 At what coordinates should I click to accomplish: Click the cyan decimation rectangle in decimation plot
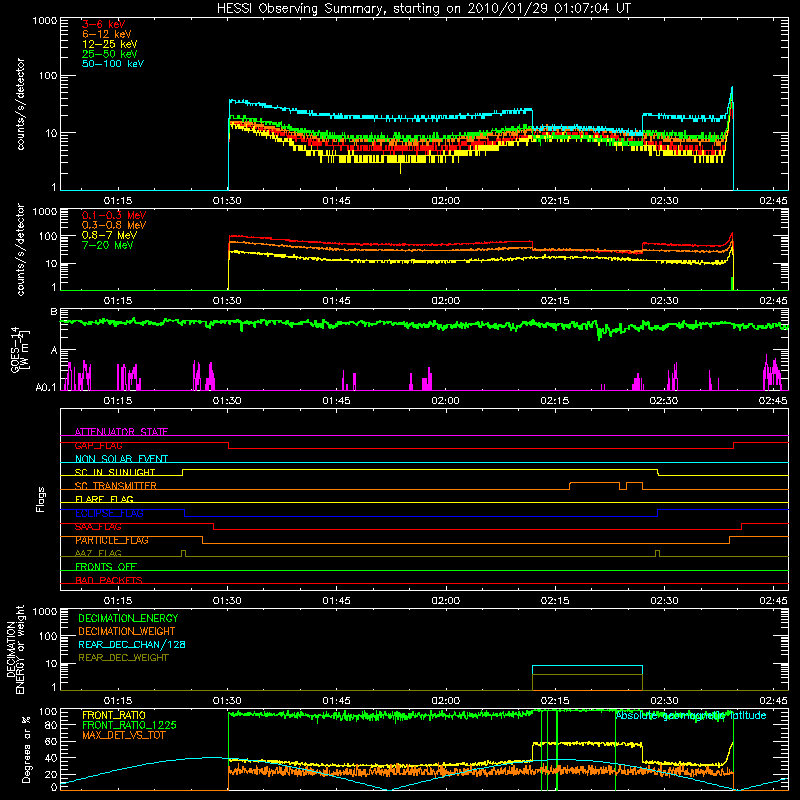pyautogui.click(x=587, y=678)
